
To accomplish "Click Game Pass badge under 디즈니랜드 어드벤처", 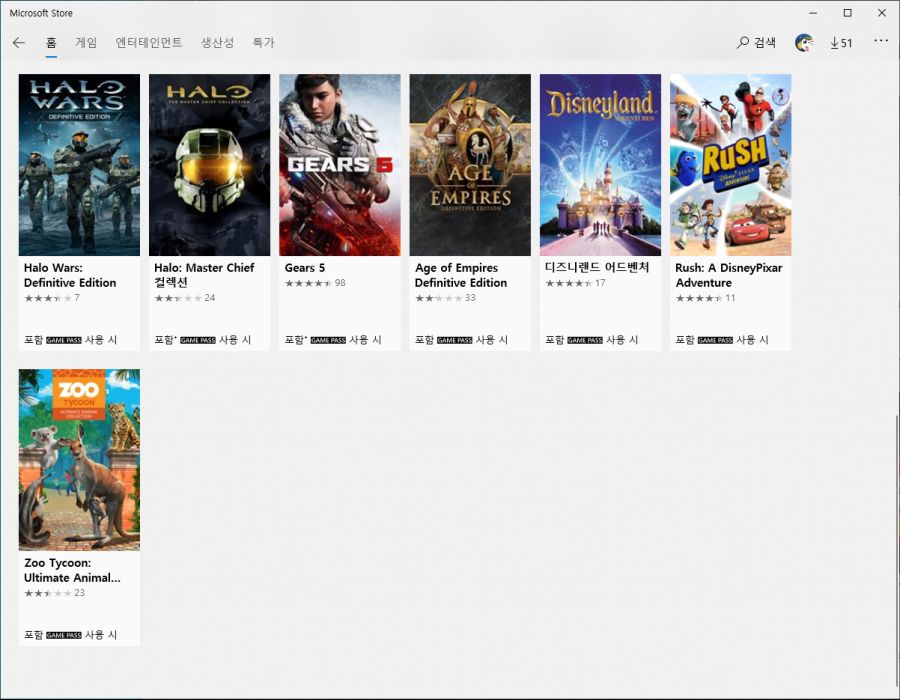I will pos(585,340).
